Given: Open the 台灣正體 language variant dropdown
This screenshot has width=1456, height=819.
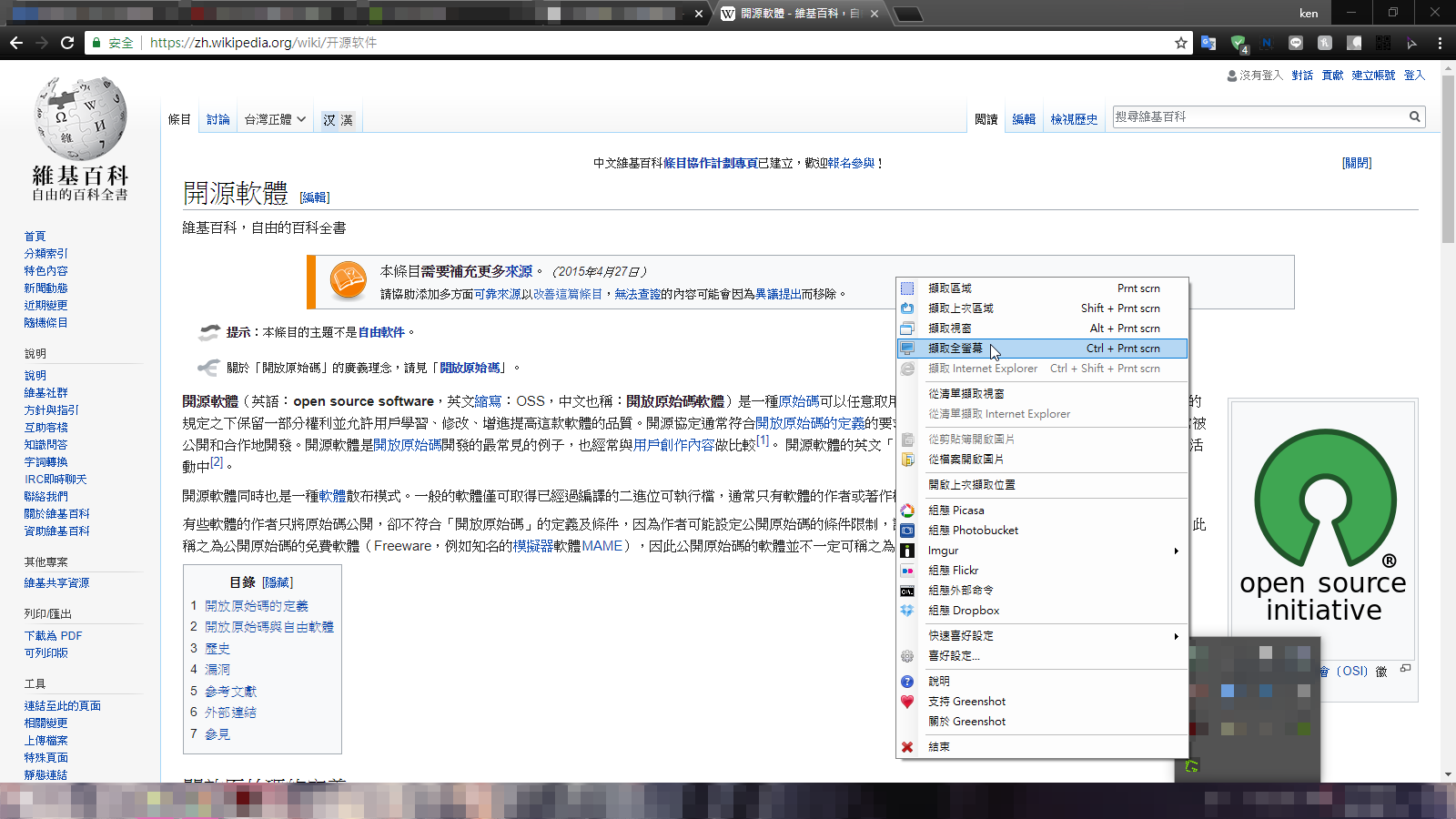Looking at the screenshot, I should 275,119.
